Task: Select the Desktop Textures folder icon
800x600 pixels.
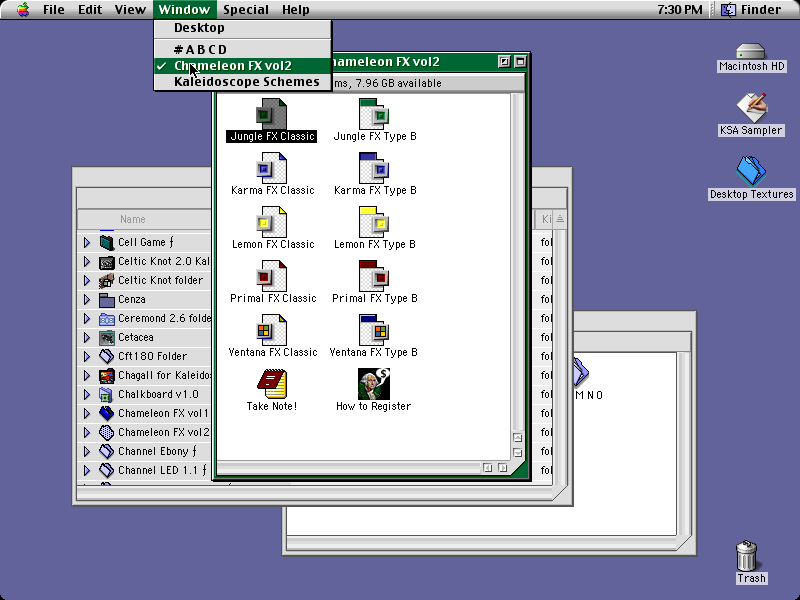Action: 751,171
